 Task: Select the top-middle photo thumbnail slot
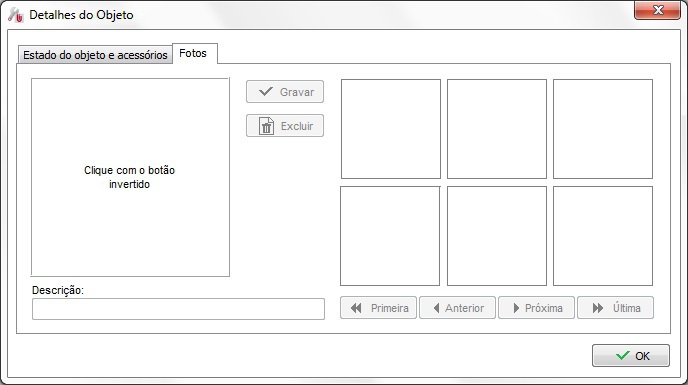(x=497, y=129)
